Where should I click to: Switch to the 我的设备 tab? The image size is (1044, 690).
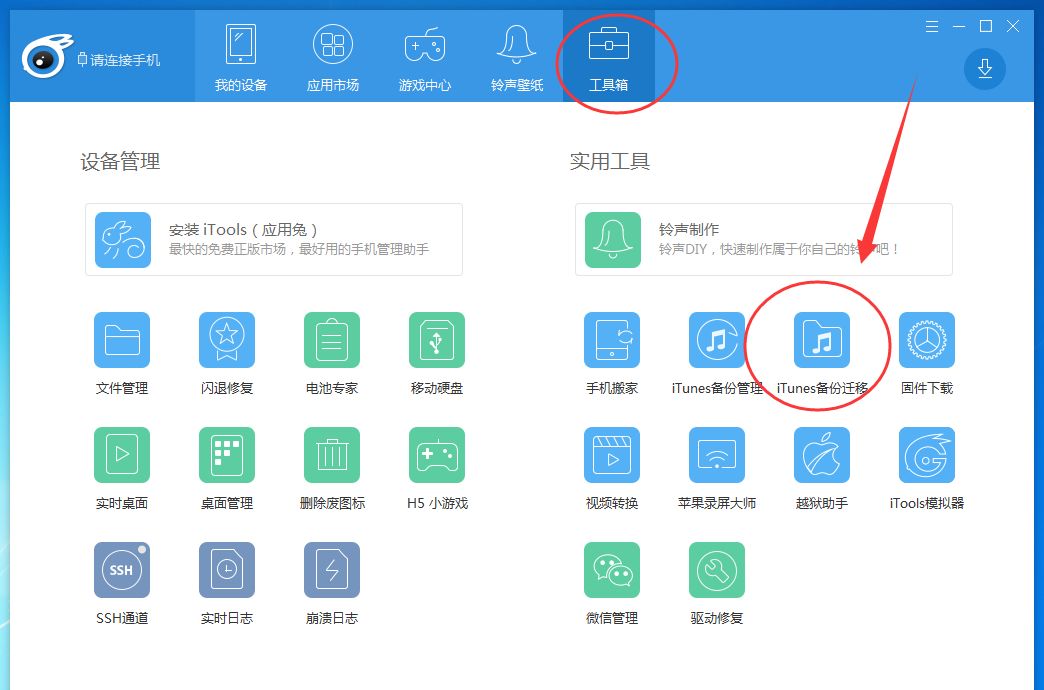coord(241,58)
